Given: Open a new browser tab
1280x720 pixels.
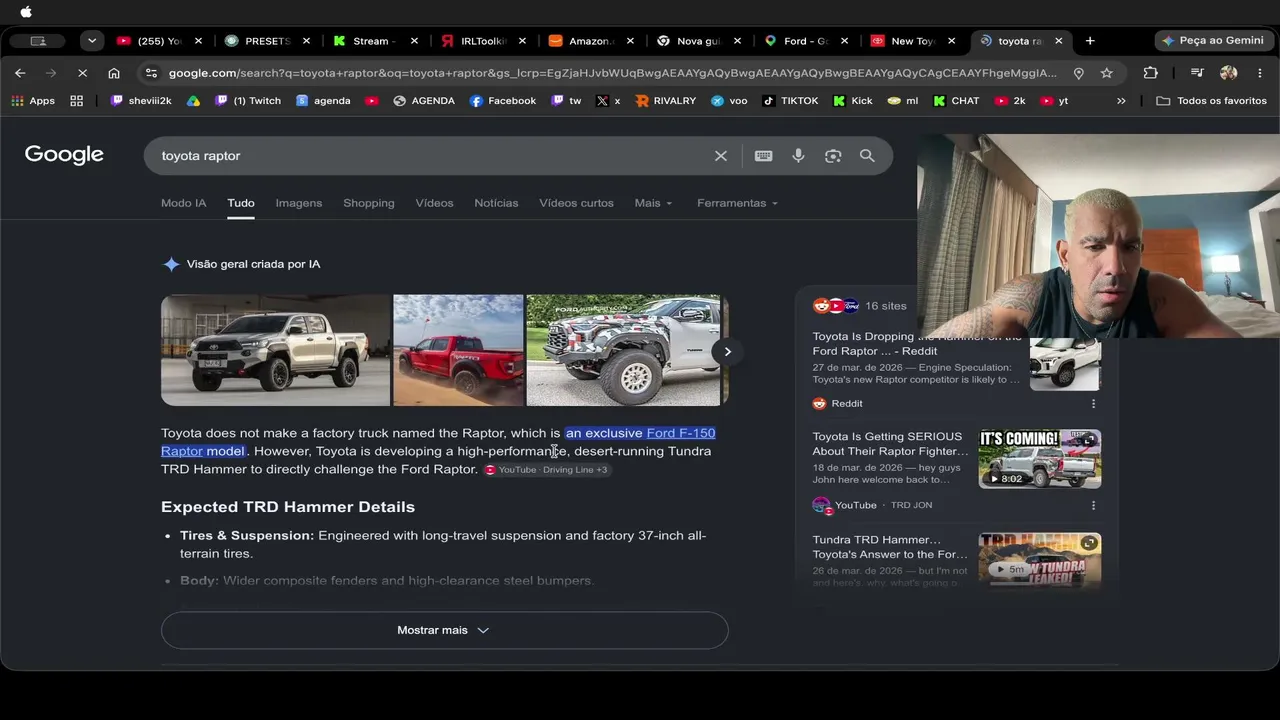Looking at the screenshot, I should (1090, 41).
